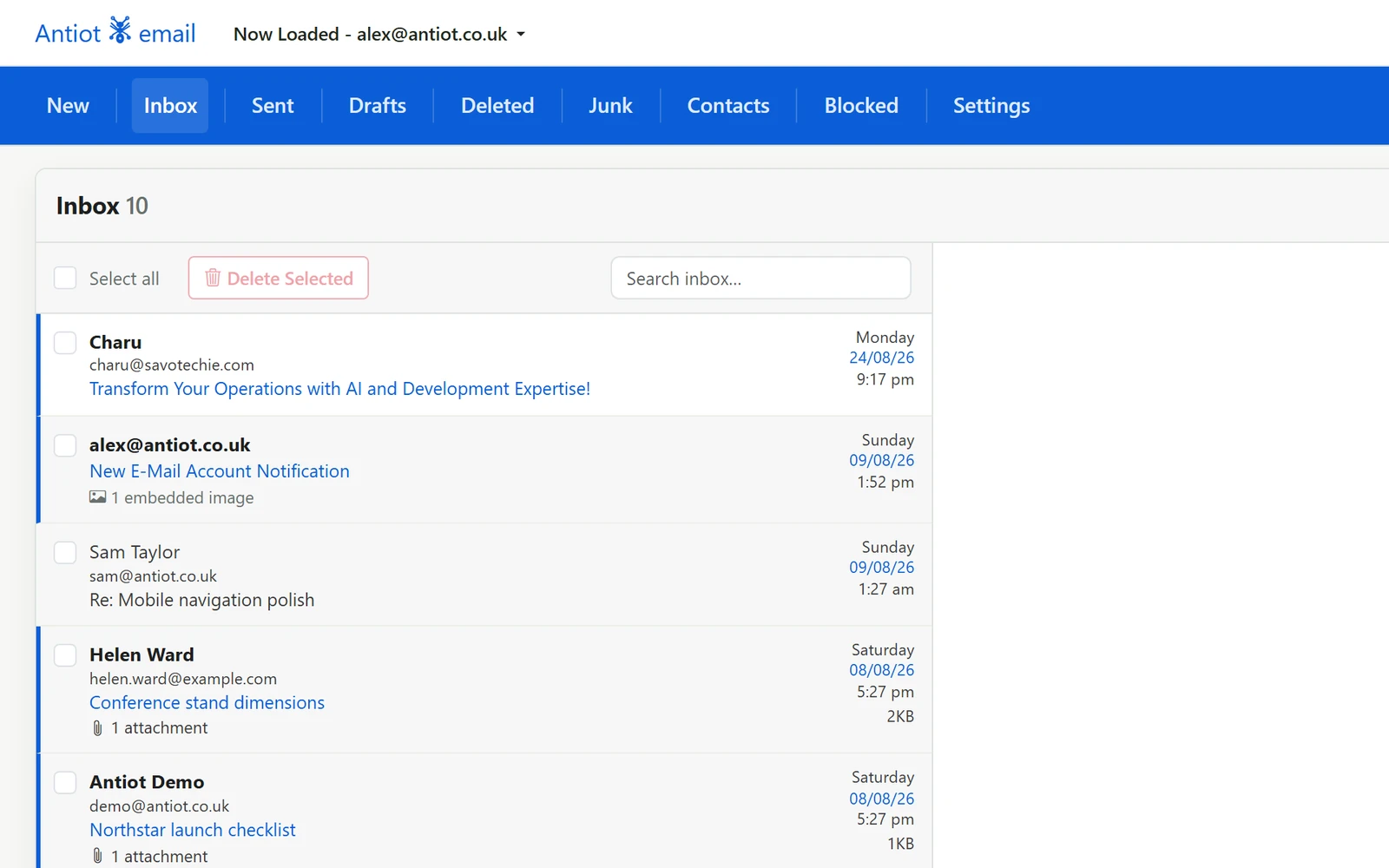The width and height of the screenshot is (1389, 868).
Task: View the Deleted folder tab
Action: pyautogui.click(x=497, y=105)
